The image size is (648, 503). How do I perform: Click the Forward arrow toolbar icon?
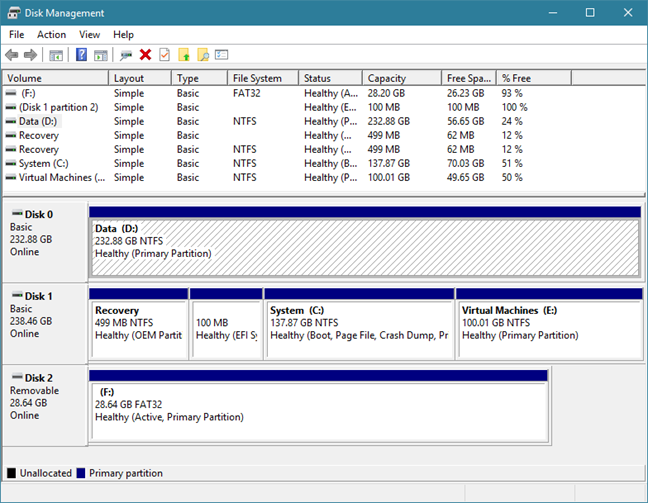point(30,55)
